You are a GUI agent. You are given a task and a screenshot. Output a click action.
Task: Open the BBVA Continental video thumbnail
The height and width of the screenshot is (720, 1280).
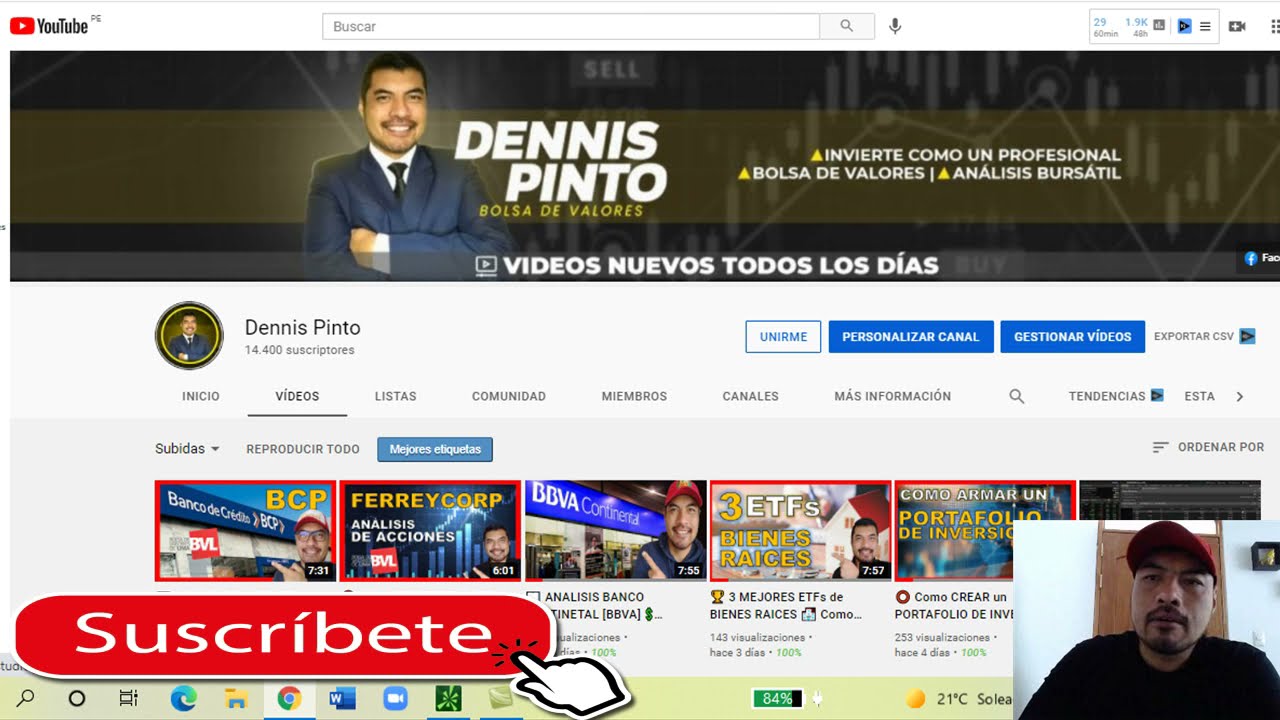point(616,530)
